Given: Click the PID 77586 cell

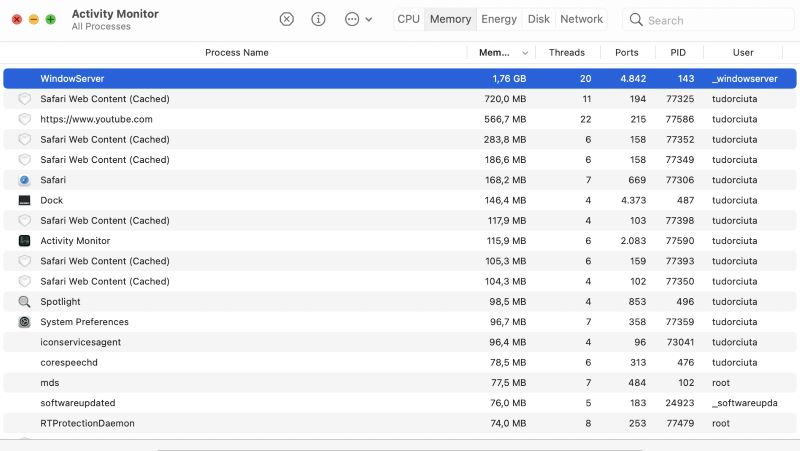Looking at the screenshot, I should pyautogui.click(x=680, y=119).
